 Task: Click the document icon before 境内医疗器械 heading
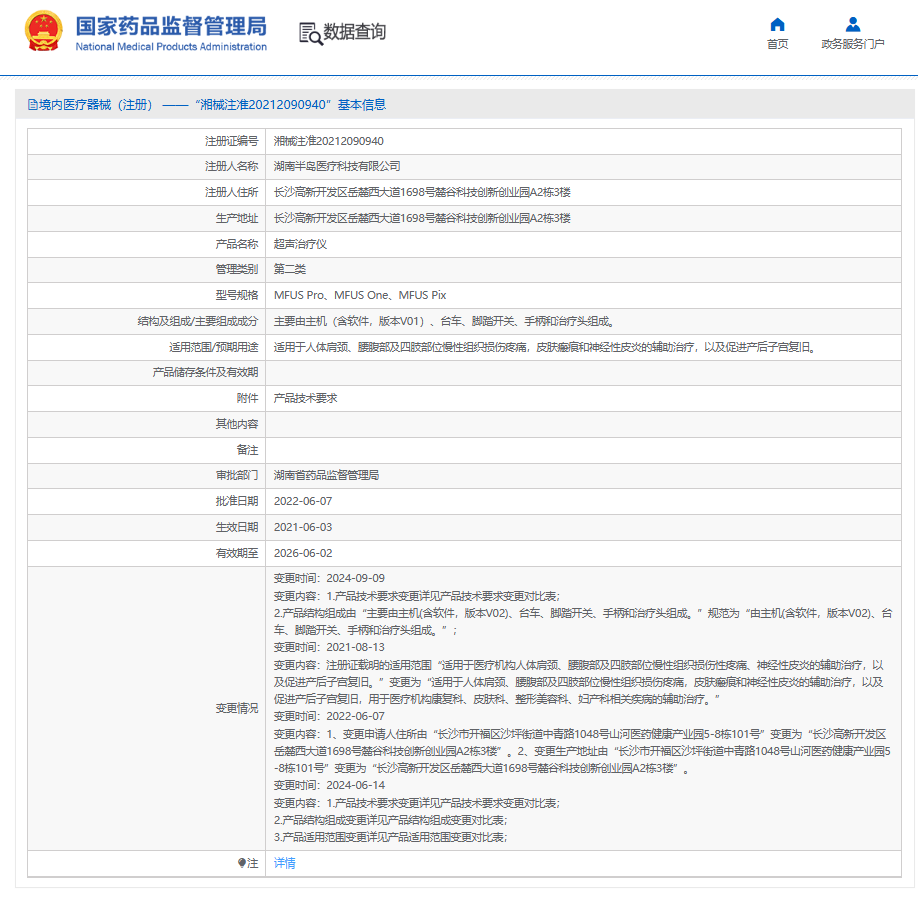pos(32,105)
